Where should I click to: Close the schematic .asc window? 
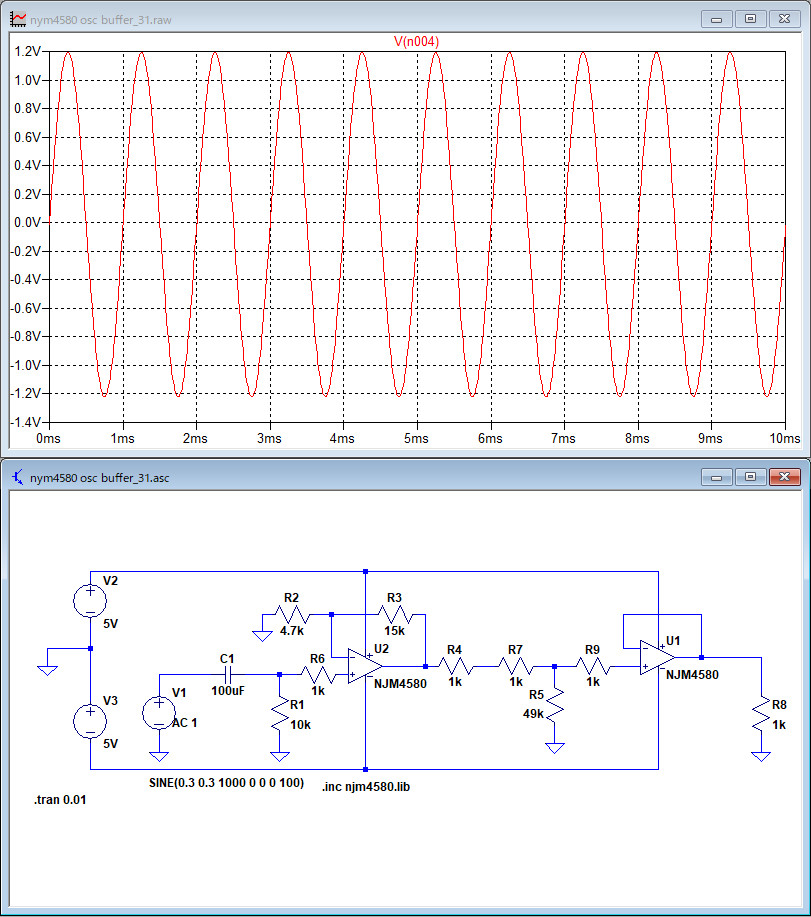(784, 477)
